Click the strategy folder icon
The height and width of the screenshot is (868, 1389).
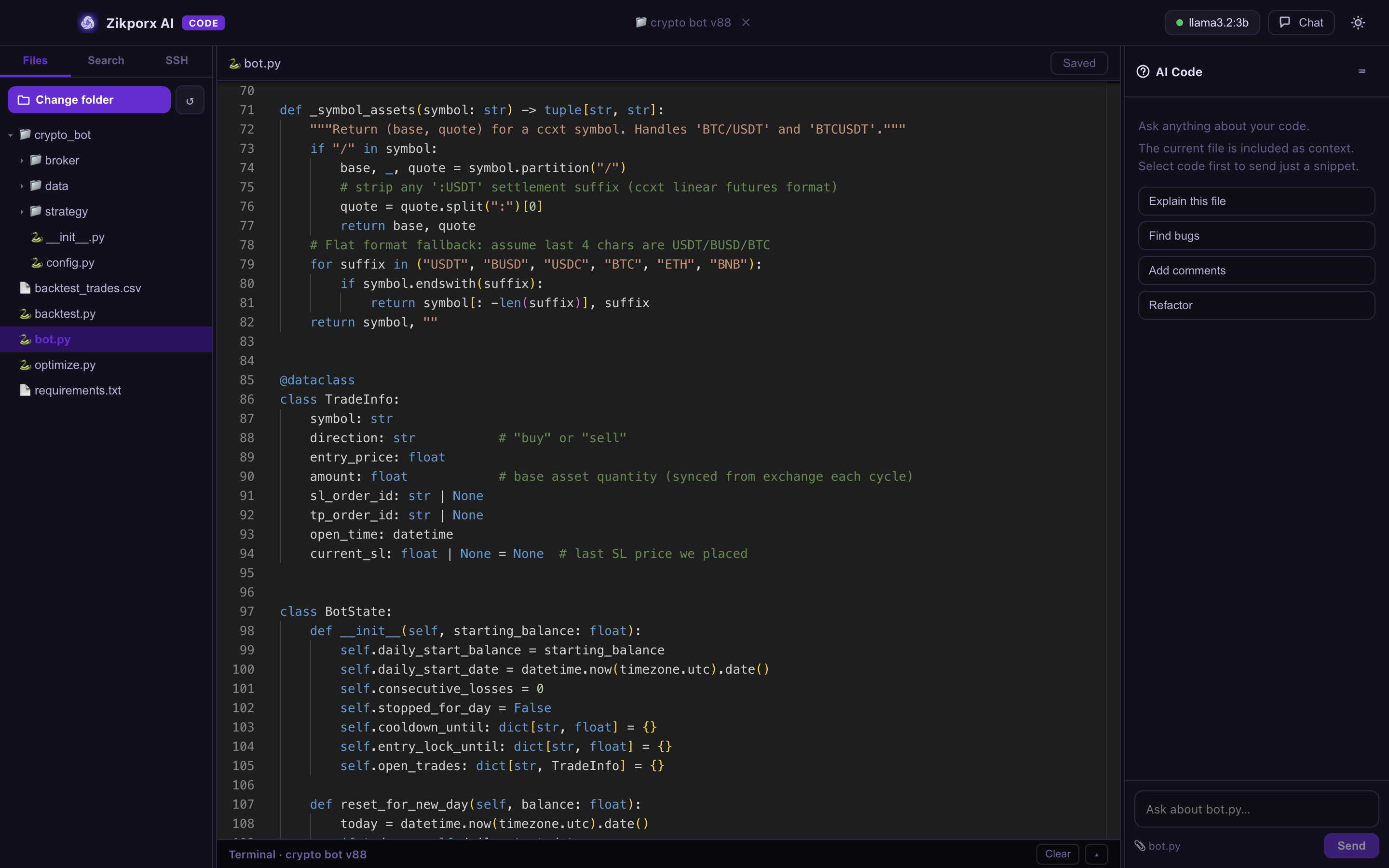36,211
